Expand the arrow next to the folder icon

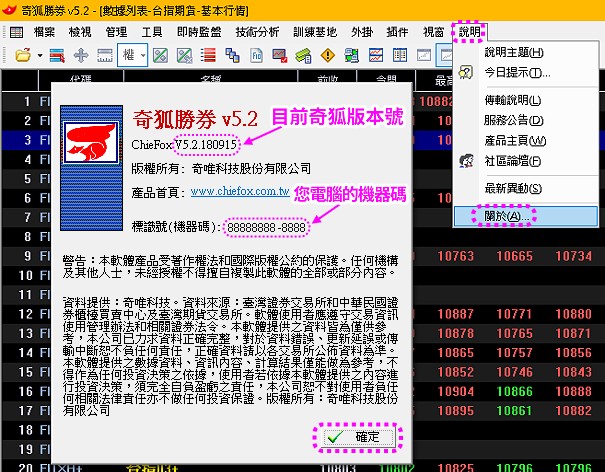coord(40,56)
